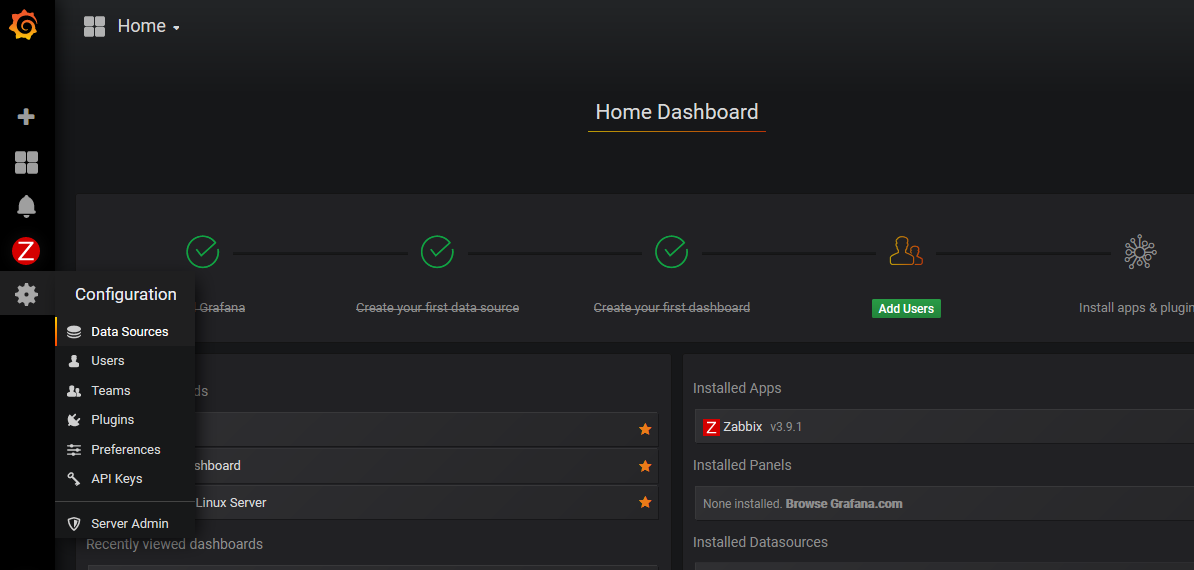Viewport: 1194px width, 570px height.
Task: Expand the Home dashboard dropdown
Action: pos(149,26)
